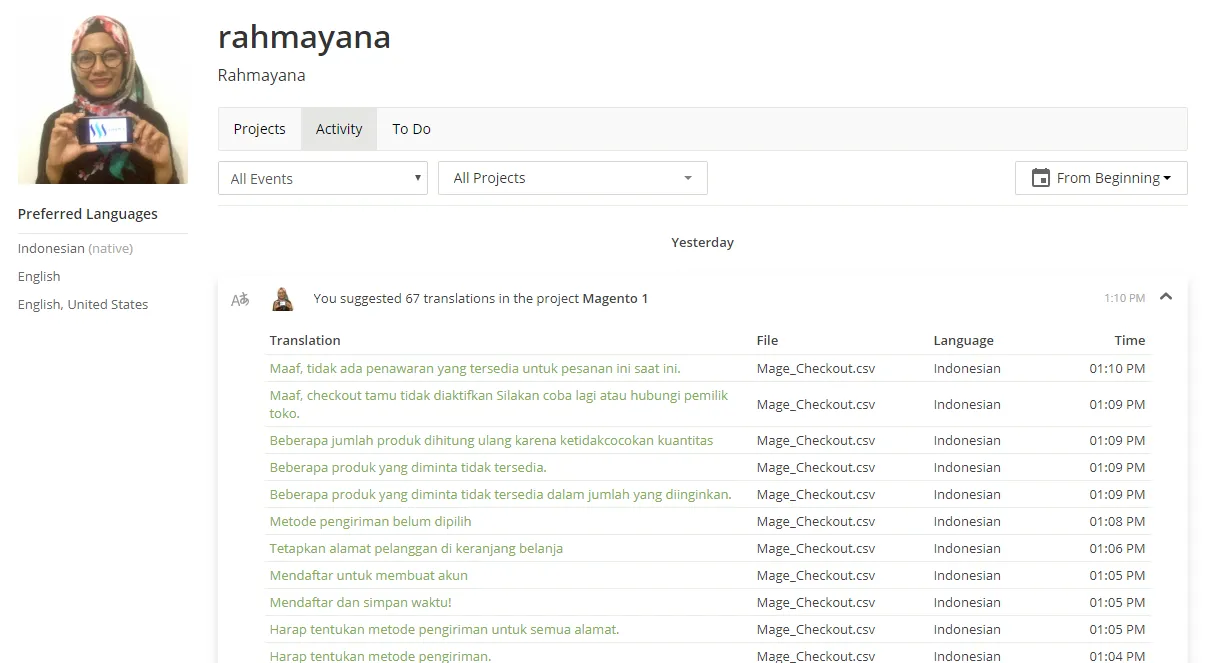Click the translation language icon beside the activity entry

(x=240, y=299)
